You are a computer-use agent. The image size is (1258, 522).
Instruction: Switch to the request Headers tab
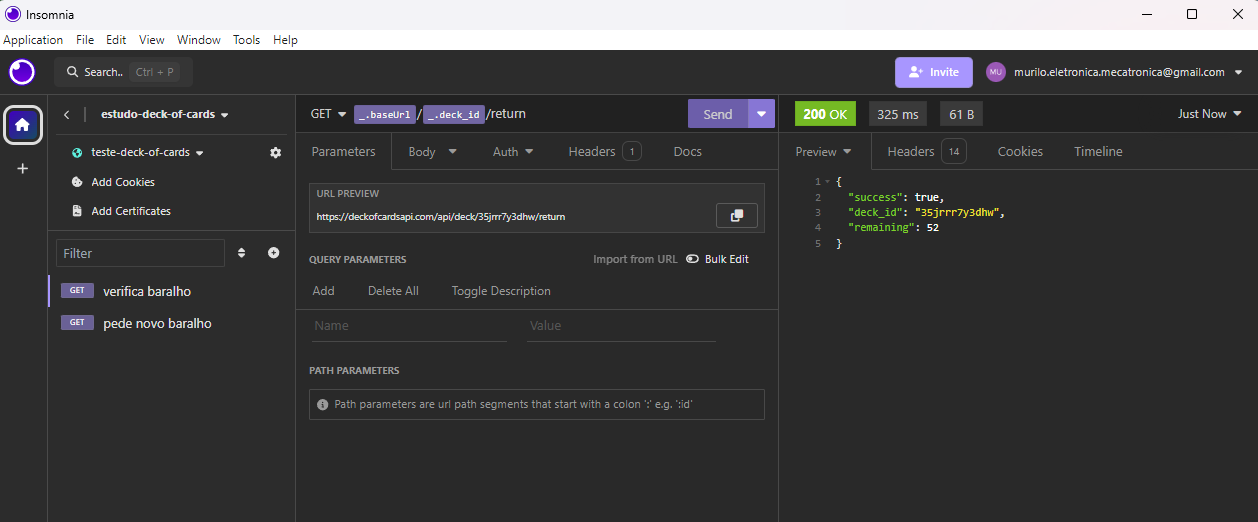point(604,152)
